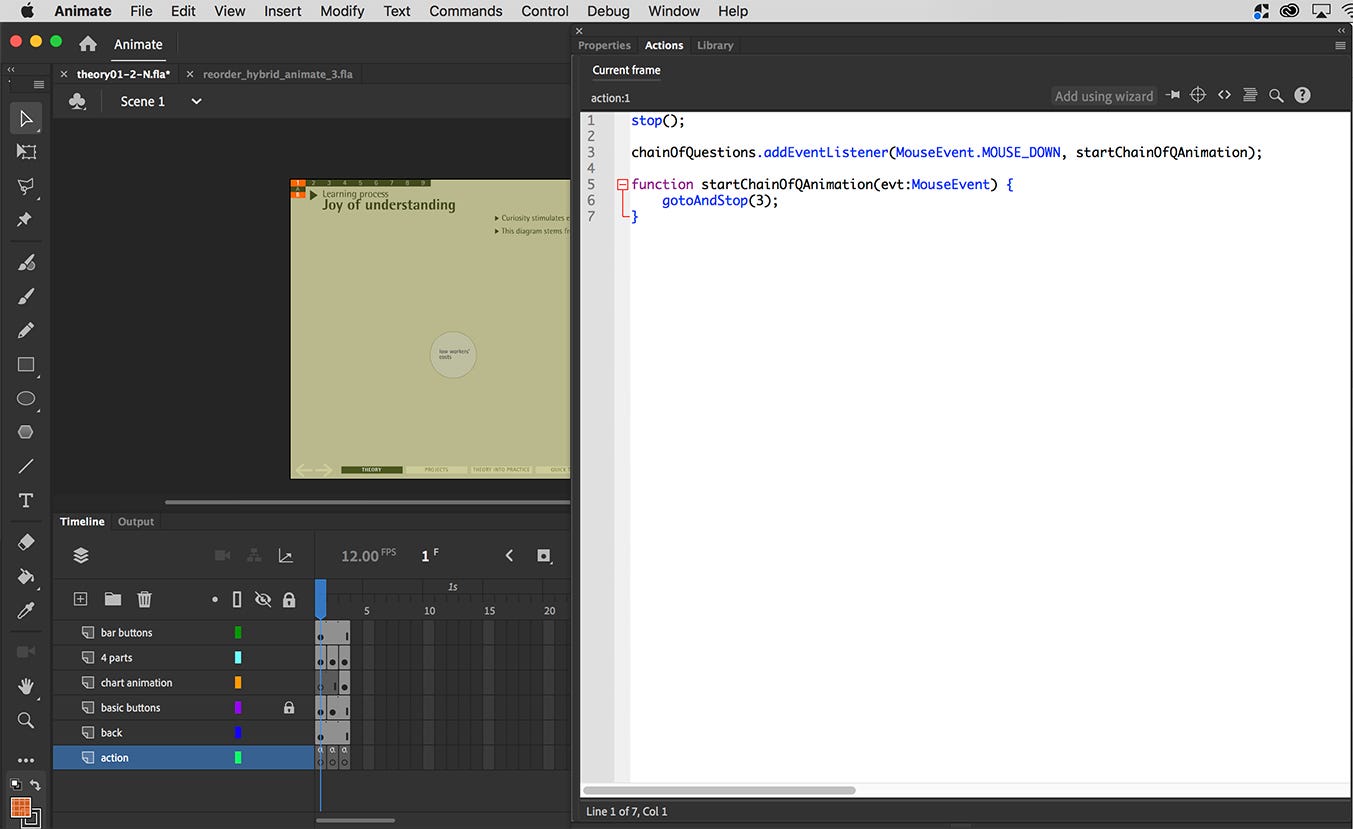Open the Commands menu
The width and height of the screenshot is (1353, 829).
[465, 11]
